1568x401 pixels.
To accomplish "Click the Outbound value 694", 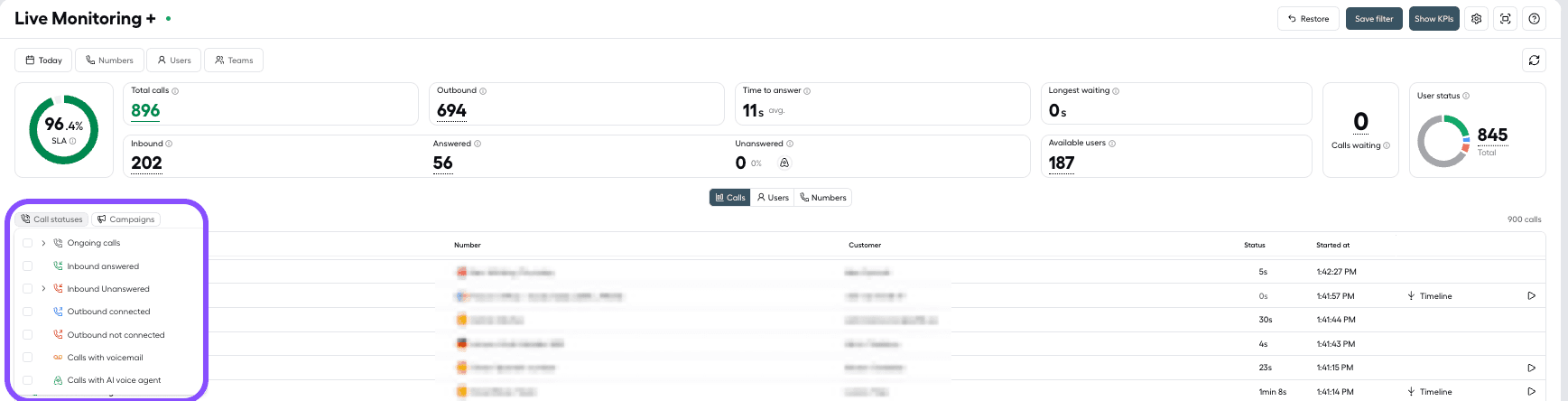I will [x=451, y=111].
